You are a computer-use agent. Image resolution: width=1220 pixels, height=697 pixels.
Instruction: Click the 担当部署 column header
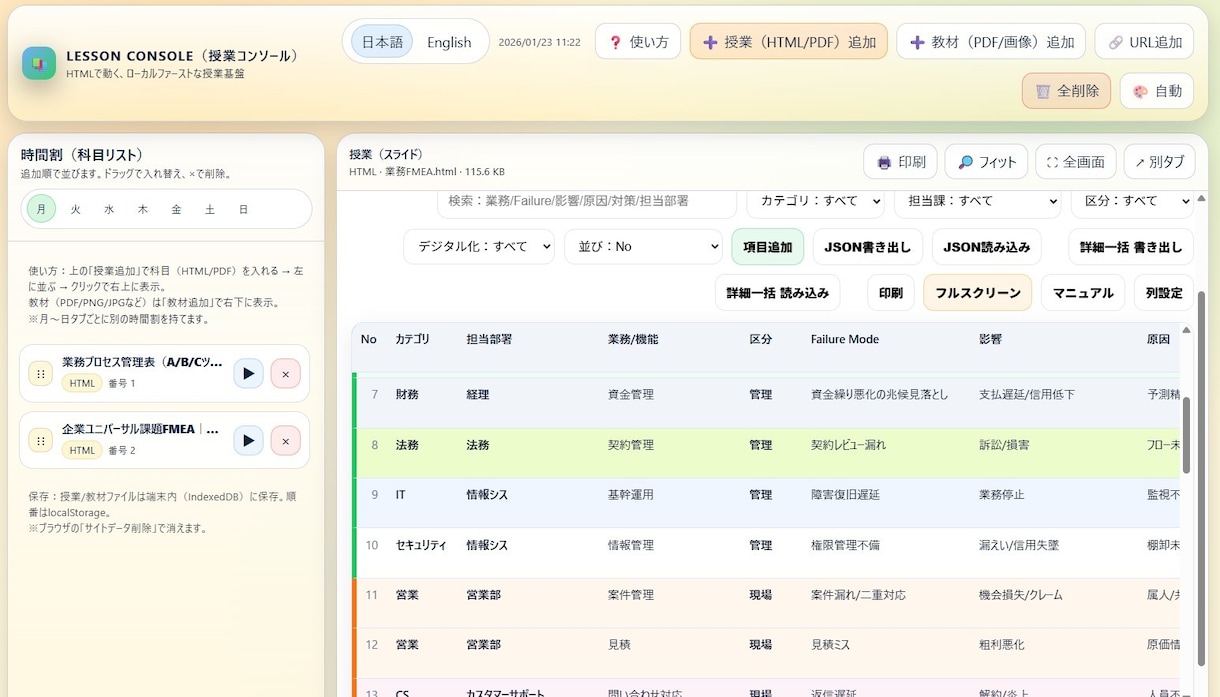(x=489, y=340)
